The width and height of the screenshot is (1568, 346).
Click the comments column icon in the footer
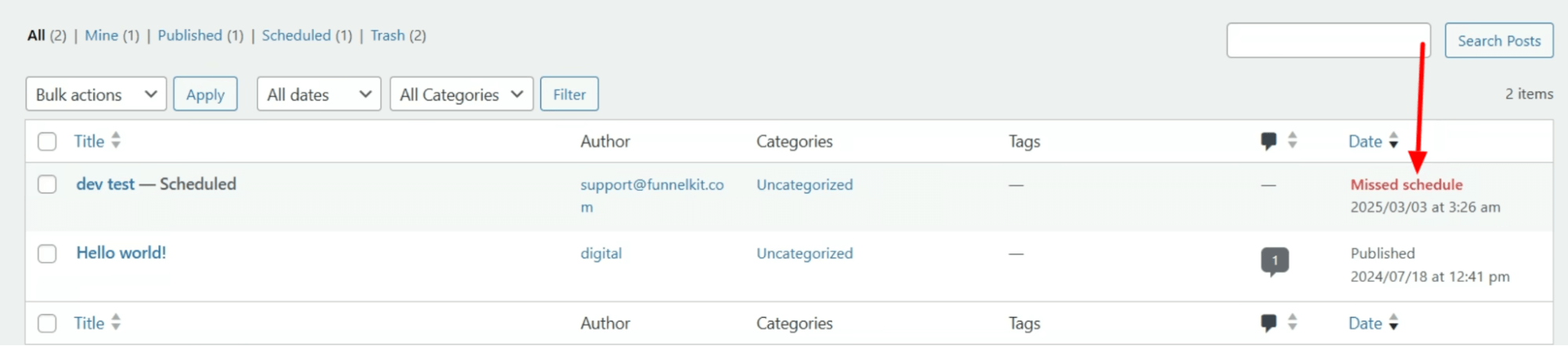[x=1268, y=322]
